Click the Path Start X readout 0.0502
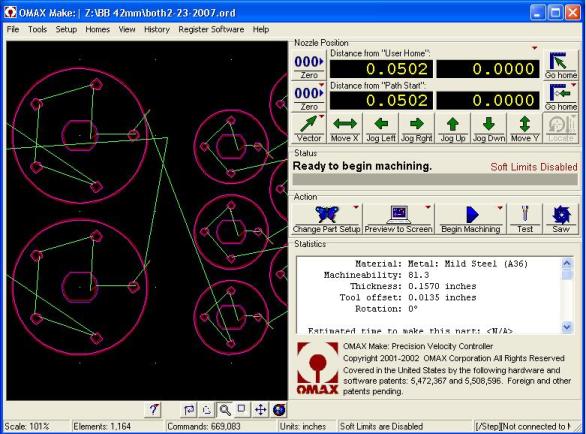This screenshot has height=434, width=586. pos(381,101)
